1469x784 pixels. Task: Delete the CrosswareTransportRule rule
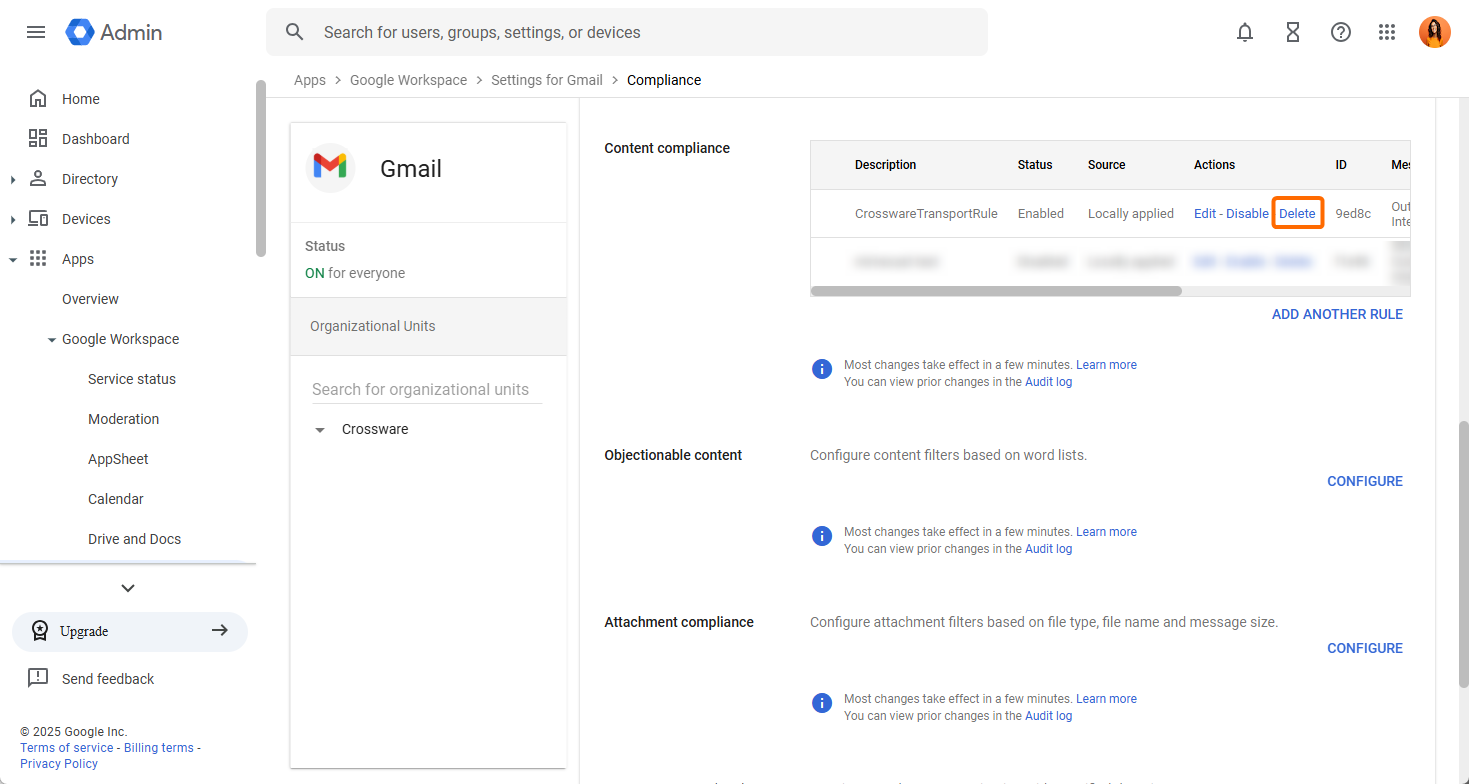pos(1297,214)
